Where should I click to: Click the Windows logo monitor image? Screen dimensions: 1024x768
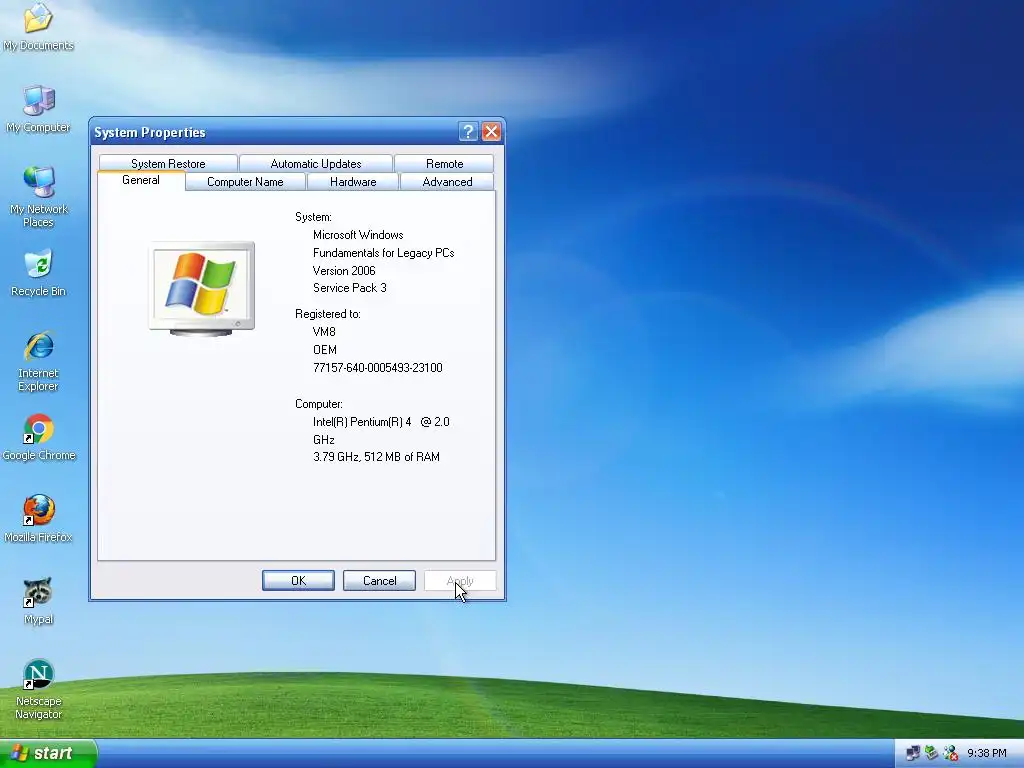202,288
